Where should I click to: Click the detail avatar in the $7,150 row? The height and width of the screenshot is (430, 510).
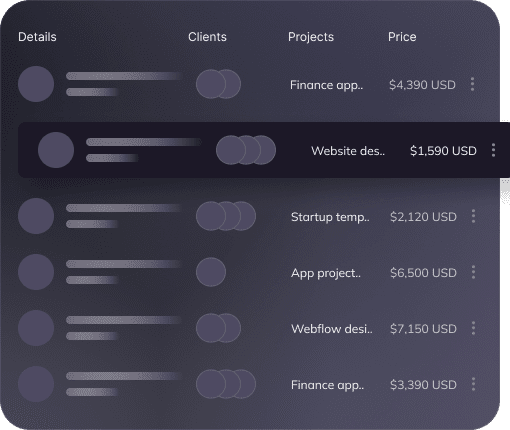(x=36, y=328)
